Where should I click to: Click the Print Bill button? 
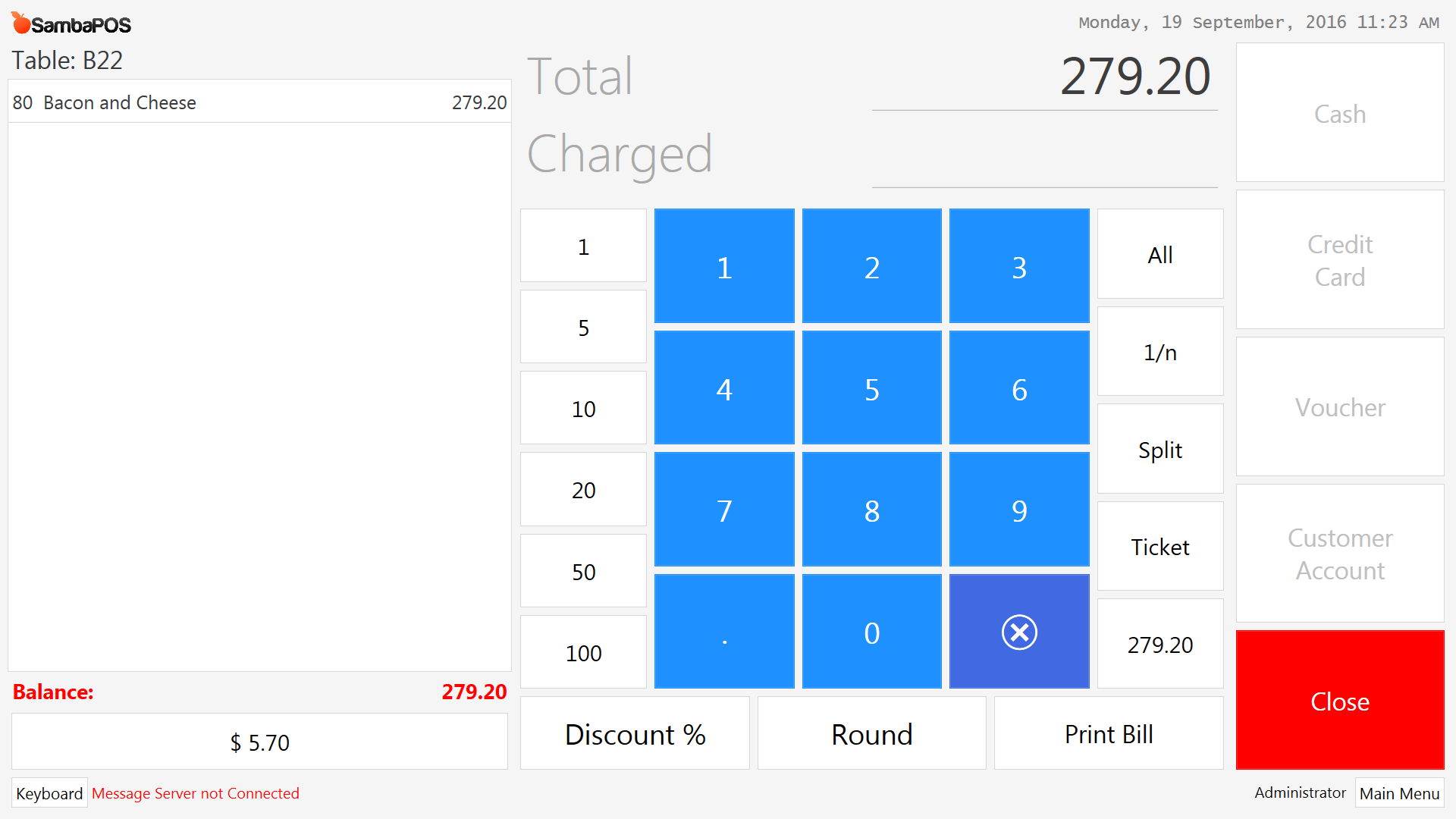point(1109,733)
